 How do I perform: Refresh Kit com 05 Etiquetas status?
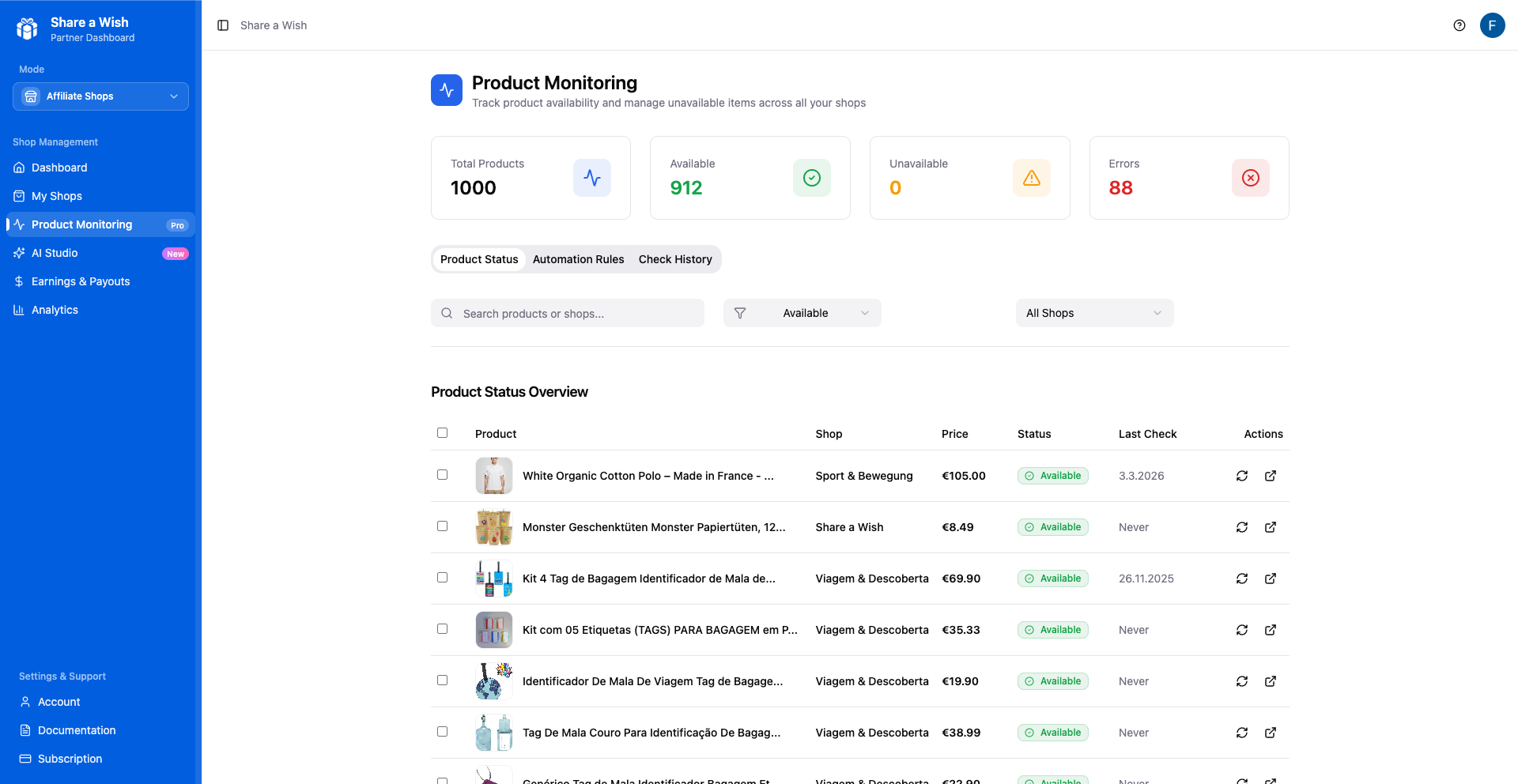[x=1242, y=630]
